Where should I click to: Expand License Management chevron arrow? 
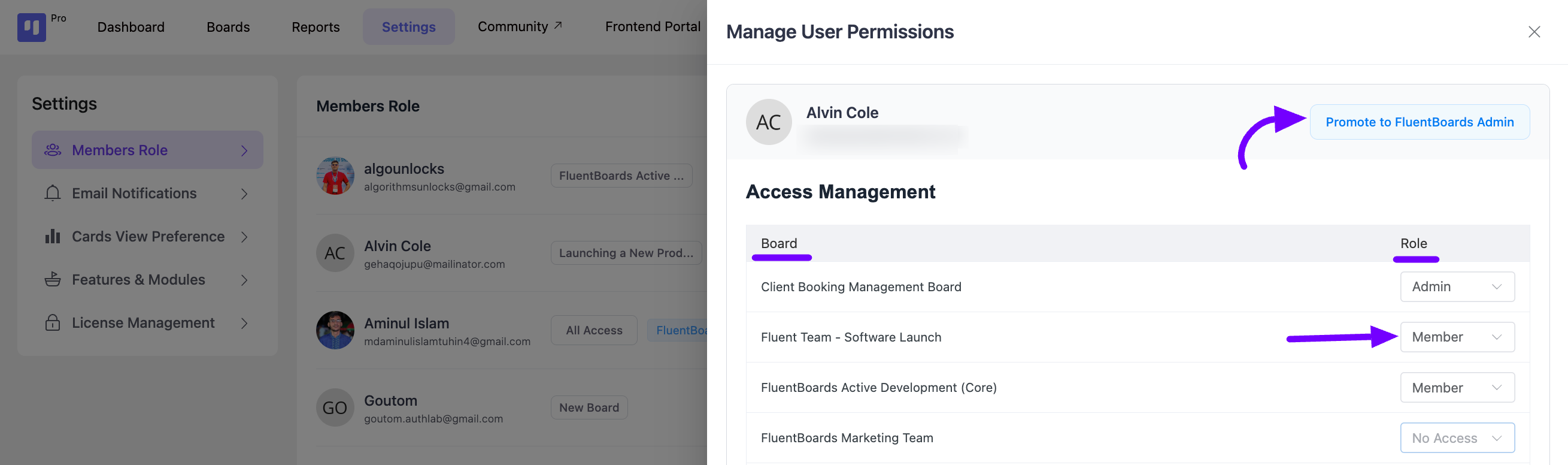point(244,323)
